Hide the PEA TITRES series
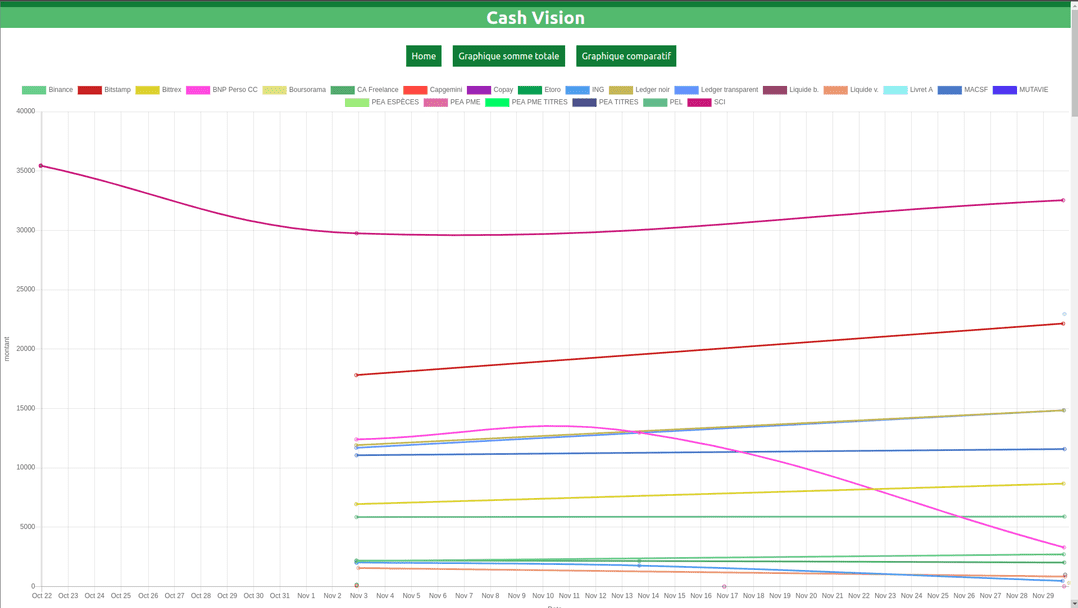This screenshot has height=608, width=1078. coord(605,102)
